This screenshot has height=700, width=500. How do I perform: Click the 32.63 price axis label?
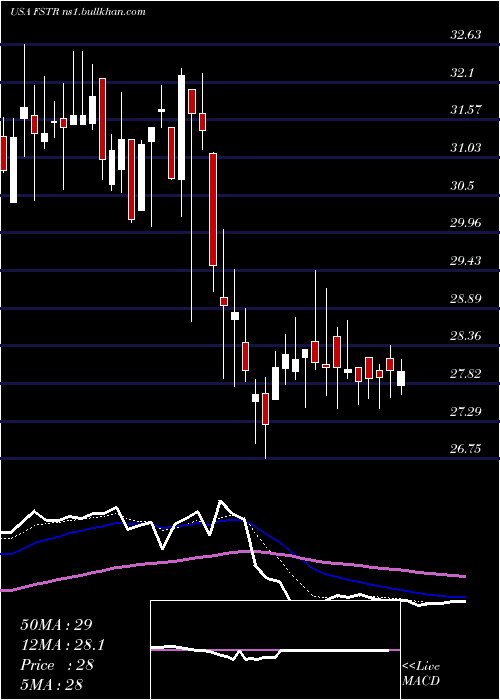point(466,34)
